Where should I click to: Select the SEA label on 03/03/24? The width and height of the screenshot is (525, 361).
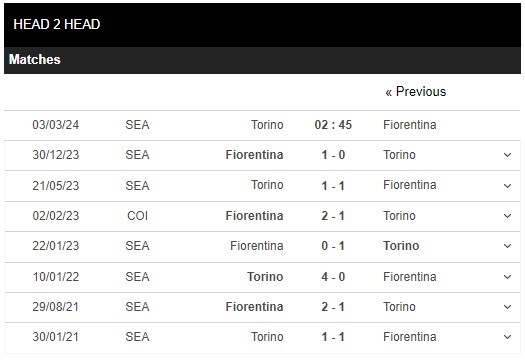tap(137, 125)
